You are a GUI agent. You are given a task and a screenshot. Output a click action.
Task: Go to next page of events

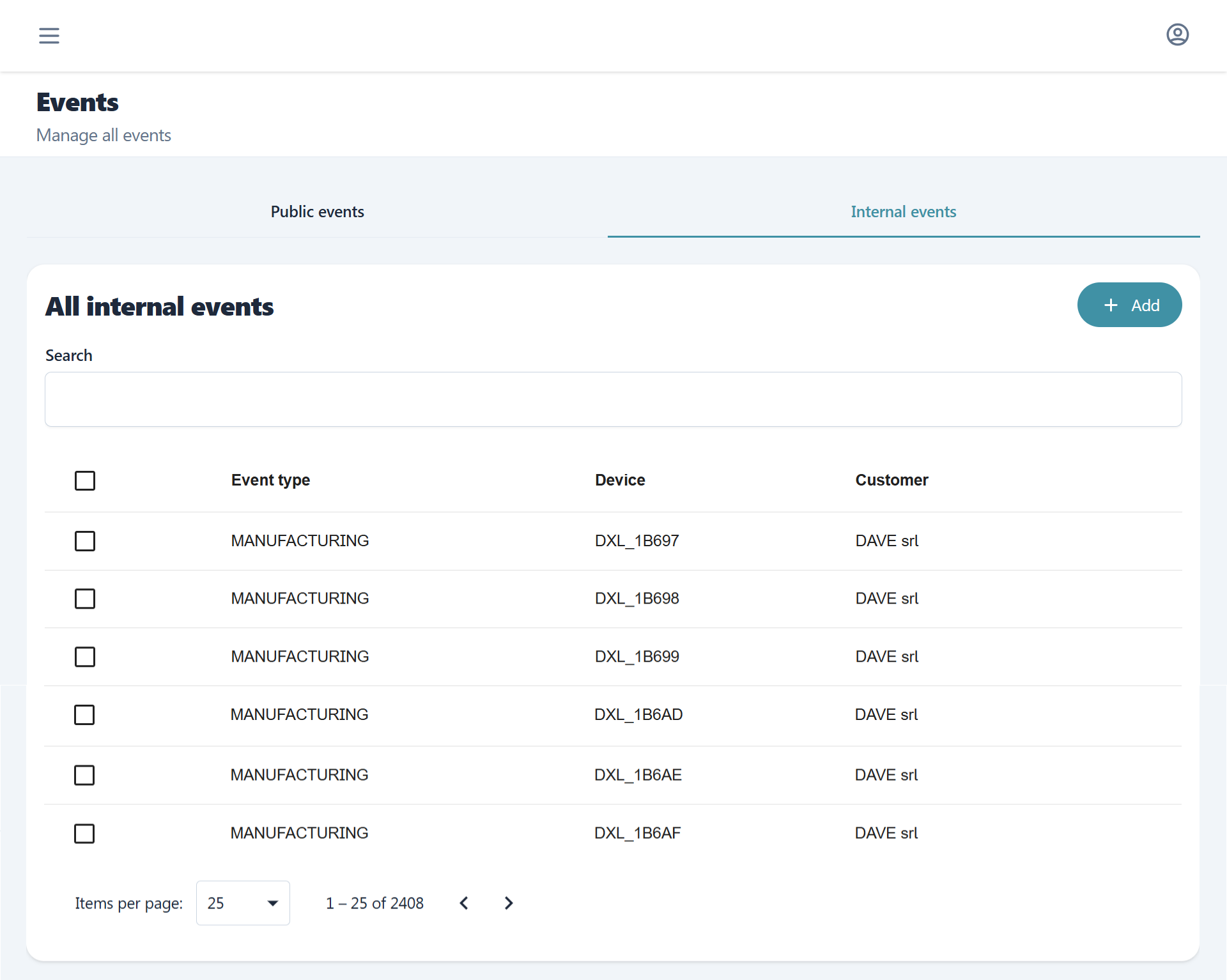coord(509,903)
